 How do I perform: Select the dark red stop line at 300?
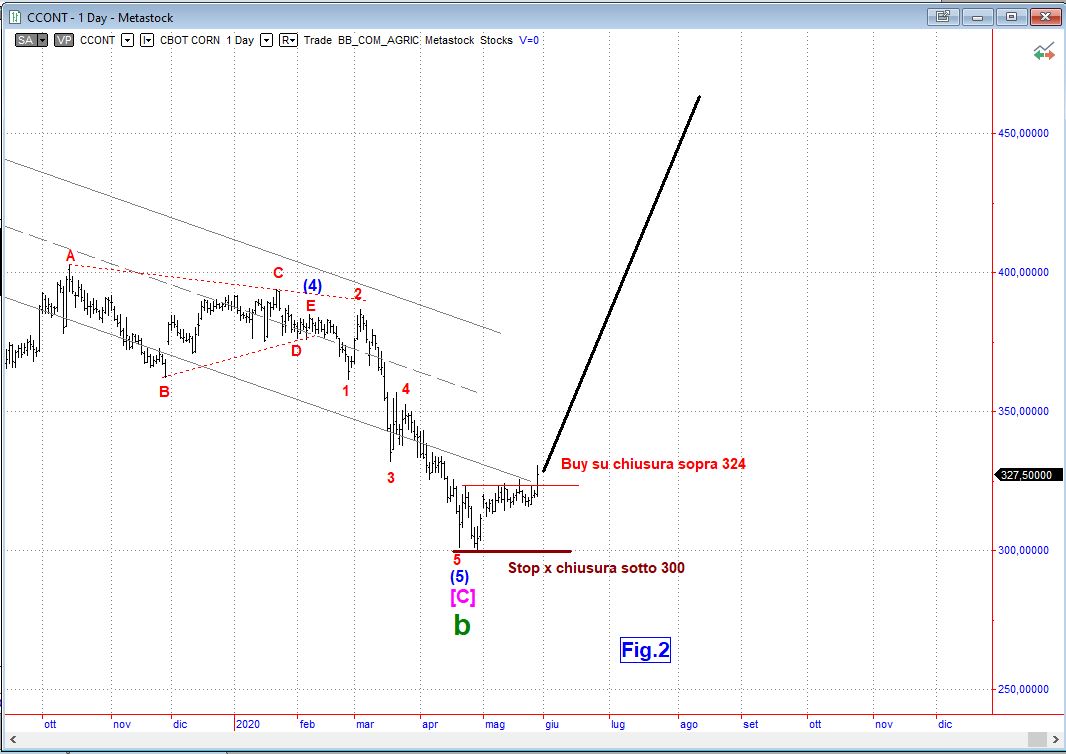coord(512,551)
